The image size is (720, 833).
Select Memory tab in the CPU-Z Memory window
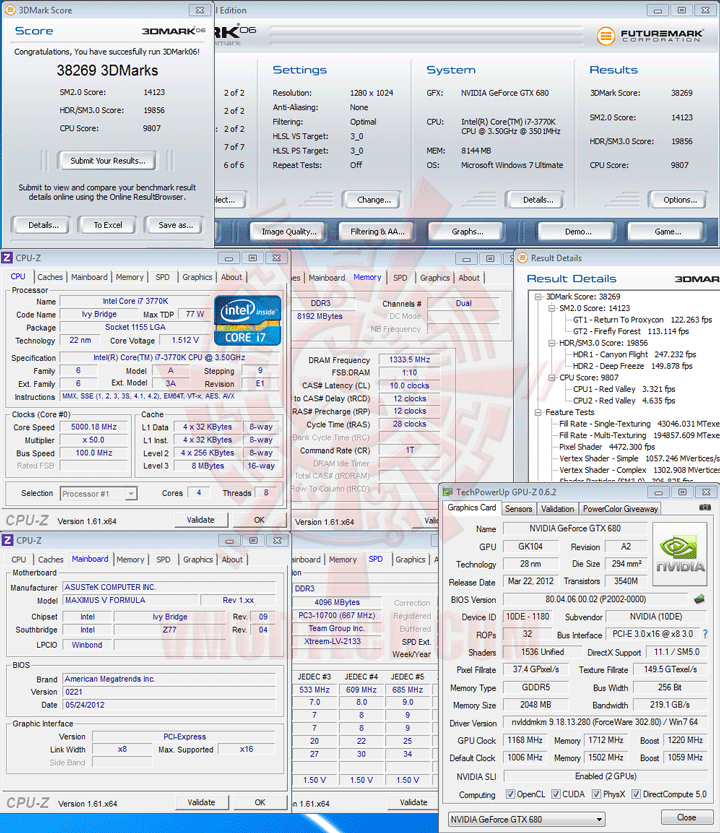pos(367,277)
